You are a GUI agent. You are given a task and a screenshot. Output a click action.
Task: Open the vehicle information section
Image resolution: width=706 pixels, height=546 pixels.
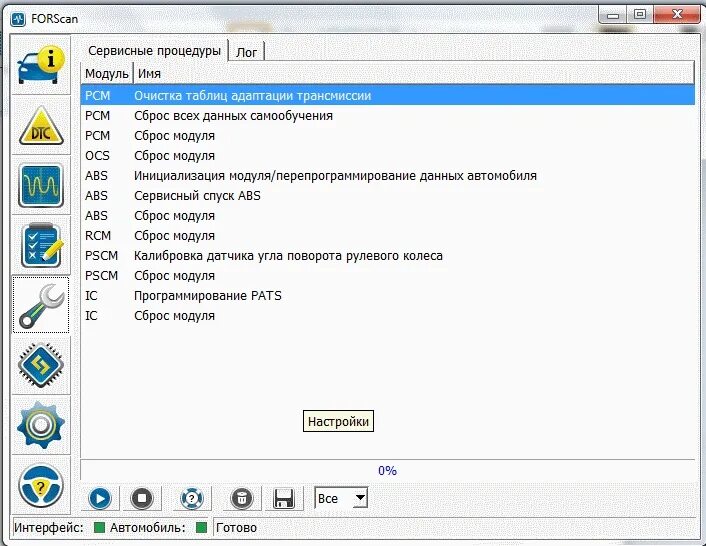point(41,65)
